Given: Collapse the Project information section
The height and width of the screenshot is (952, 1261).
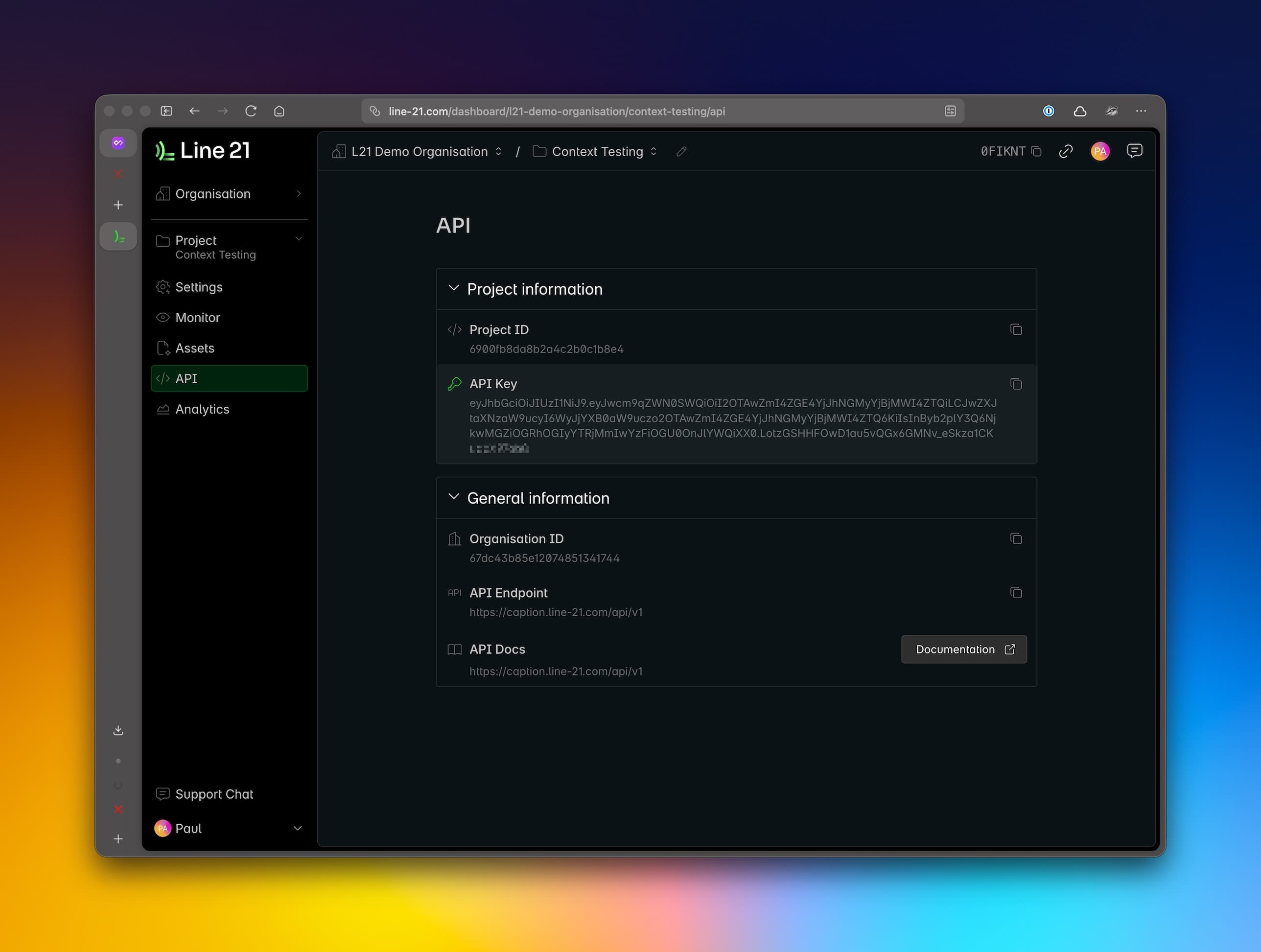Looking at the screenshot, I should pyautogui.click(x=454, y=288).
